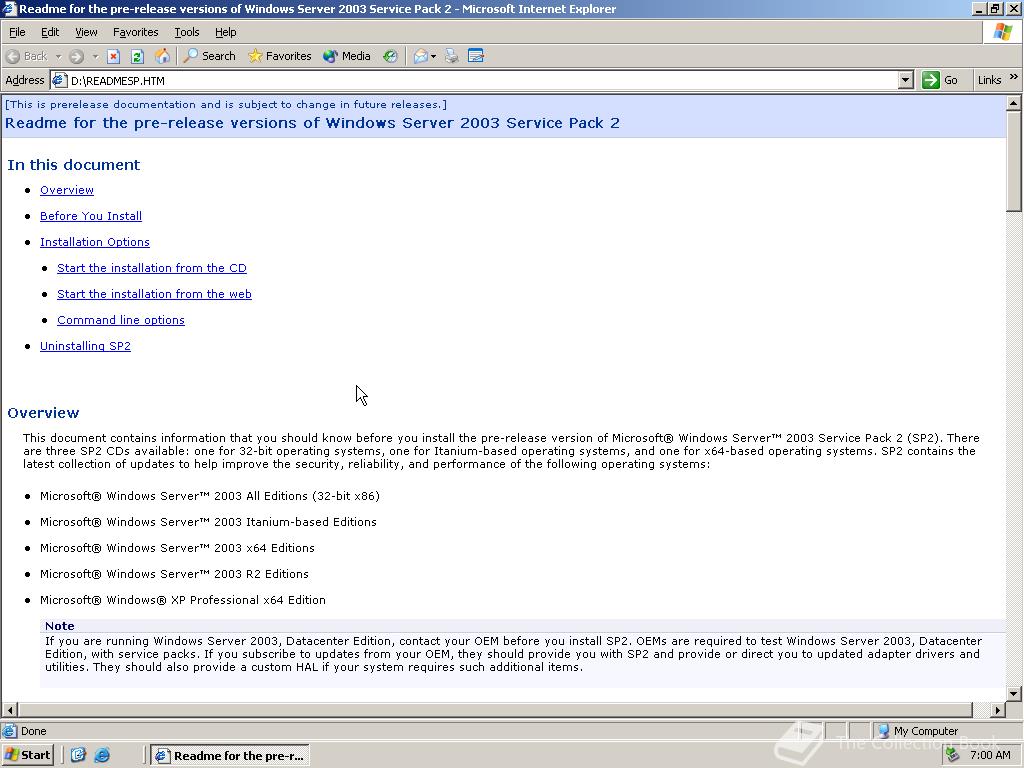Open the Help menu
Image resolution: width=1024 pixels, height=768 pixels.
pos(225,32)
